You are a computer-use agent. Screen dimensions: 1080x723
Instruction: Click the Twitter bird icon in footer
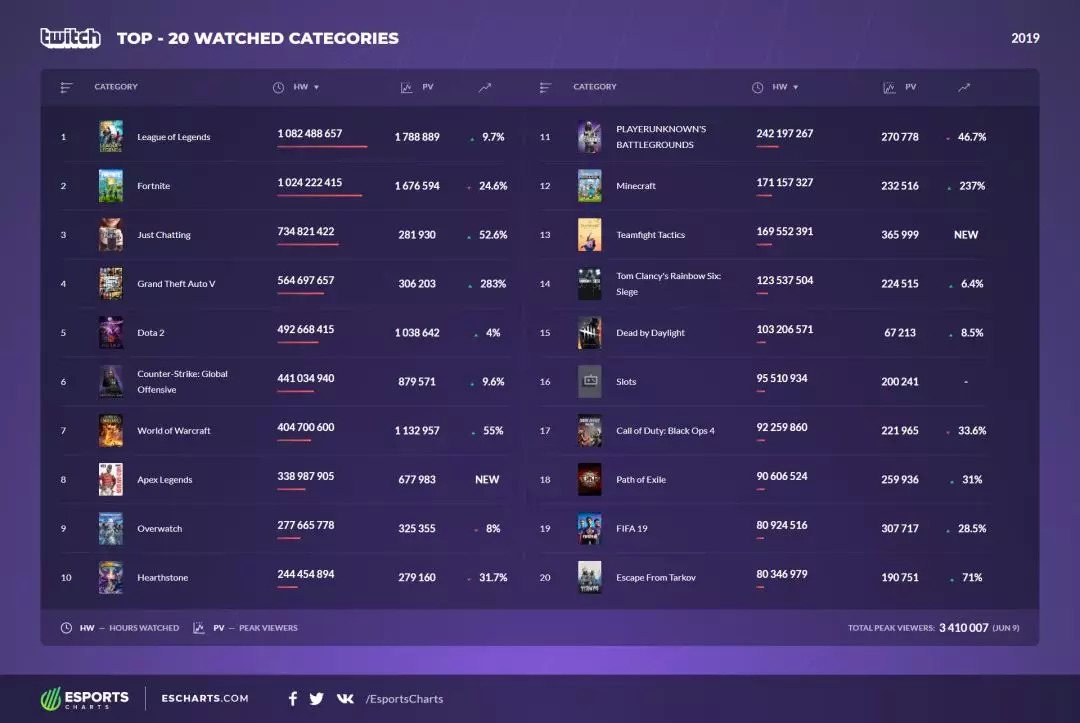317,699
